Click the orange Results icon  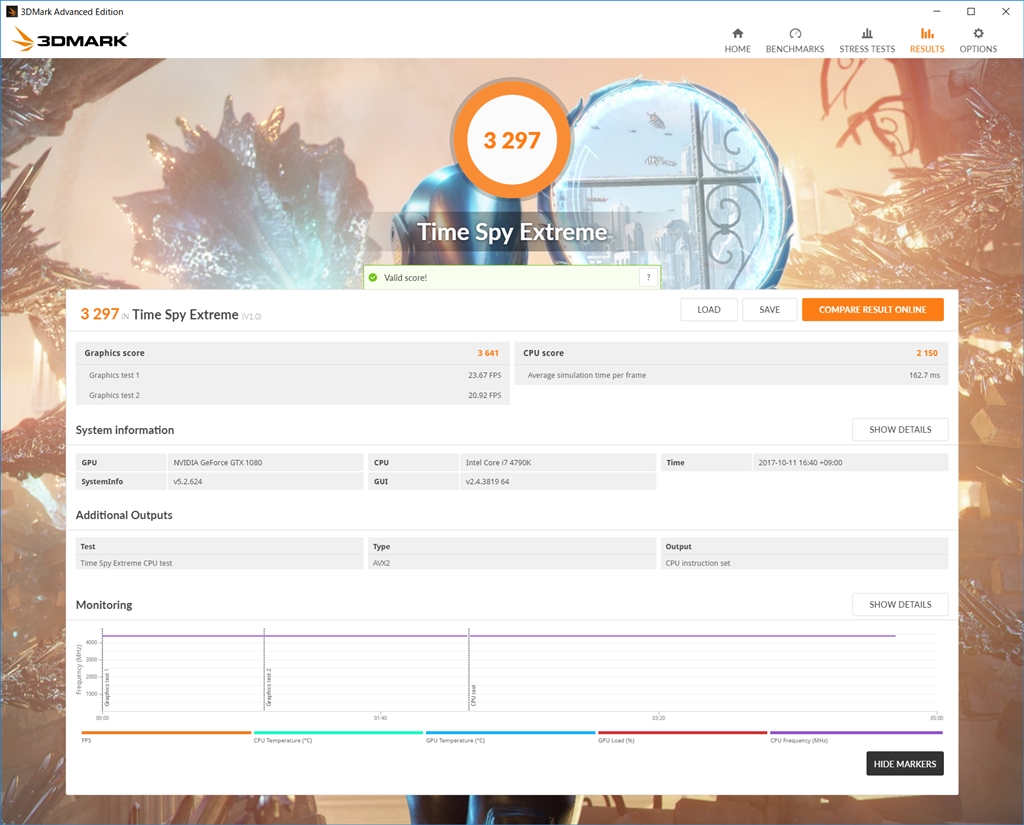[x=926, y=33]
